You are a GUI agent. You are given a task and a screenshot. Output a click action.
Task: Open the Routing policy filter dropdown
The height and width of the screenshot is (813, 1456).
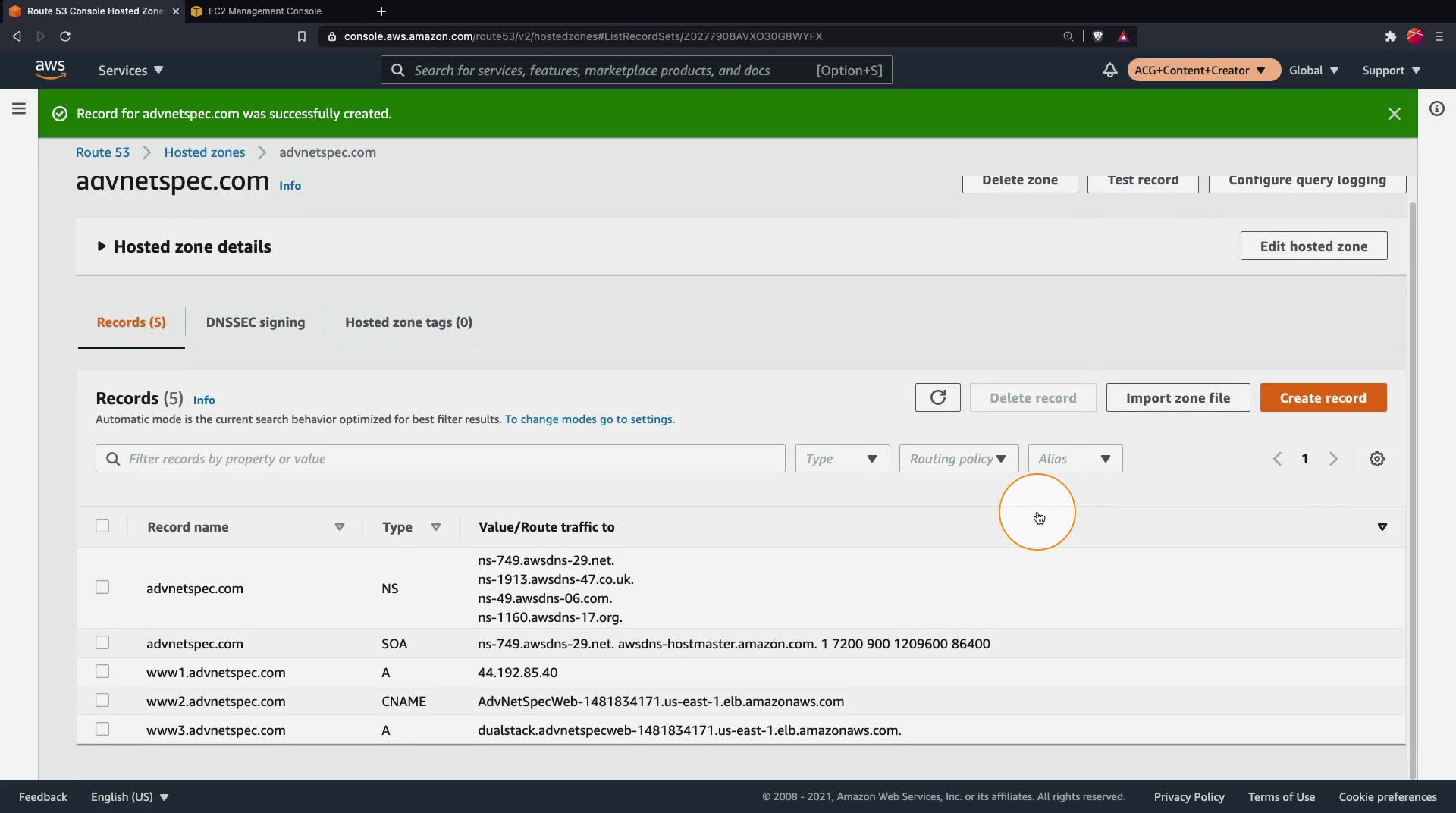click(x=958, y=459)
